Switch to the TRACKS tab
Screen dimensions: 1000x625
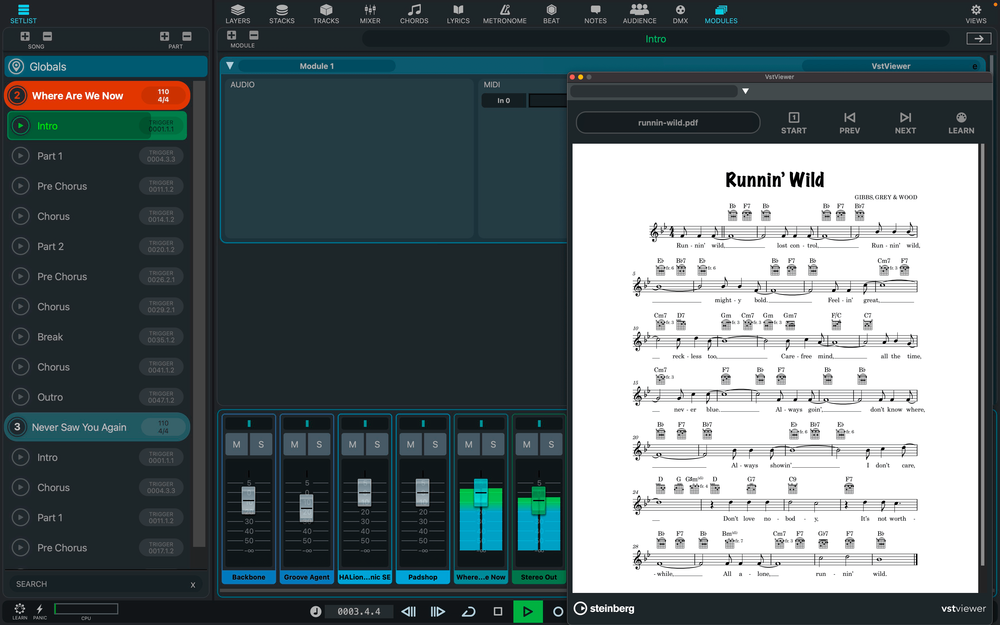pyautogui.click(x=326, y=14)
